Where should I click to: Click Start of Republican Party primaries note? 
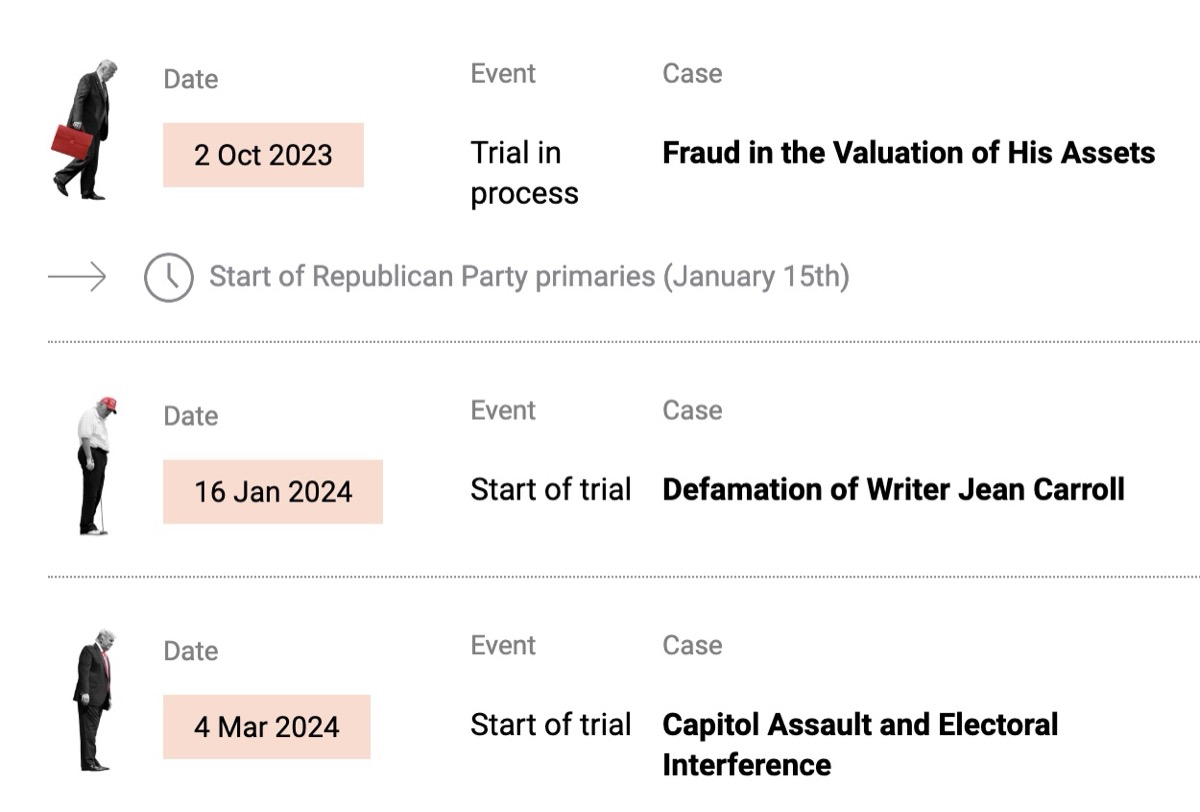(x=529, y=277)
